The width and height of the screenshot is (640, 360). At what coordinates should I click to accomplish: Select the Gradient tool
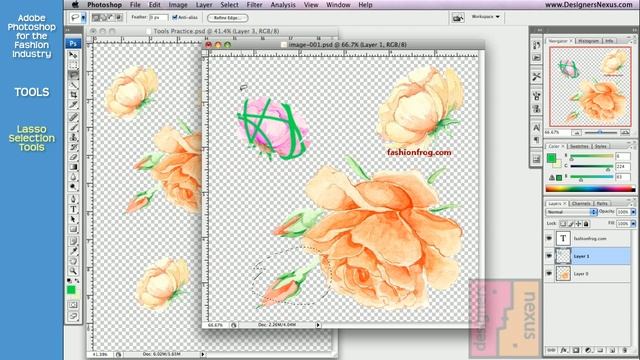73,167
